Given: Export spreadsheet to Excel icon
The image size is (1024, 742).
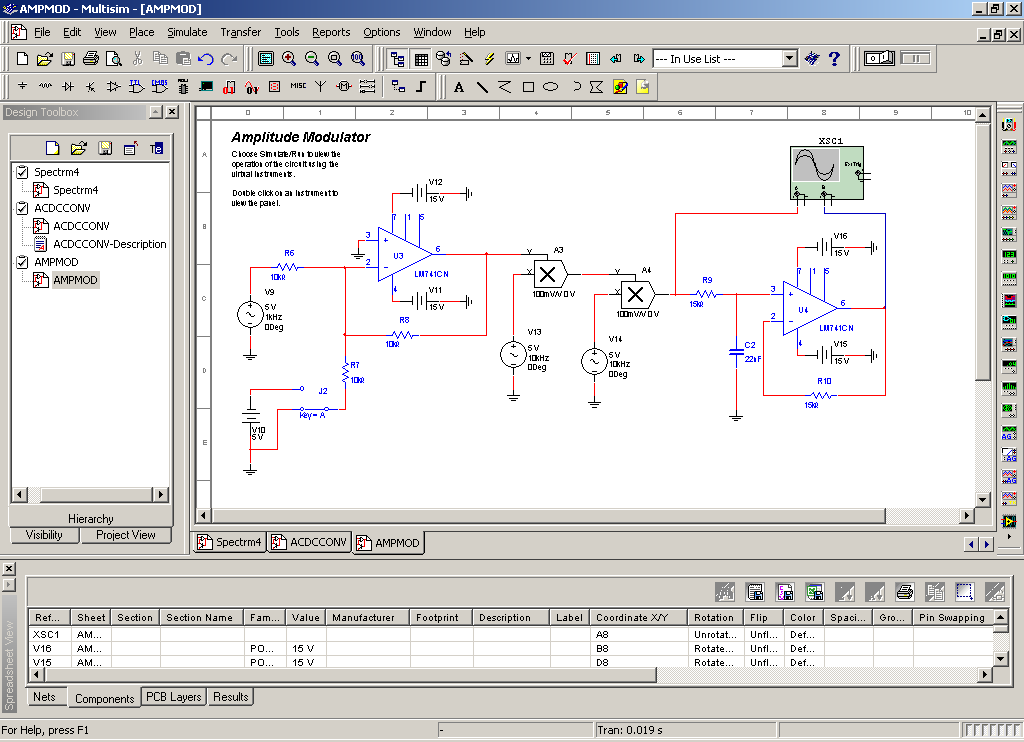Looking at the screenshot, I should tap(814, 592).
